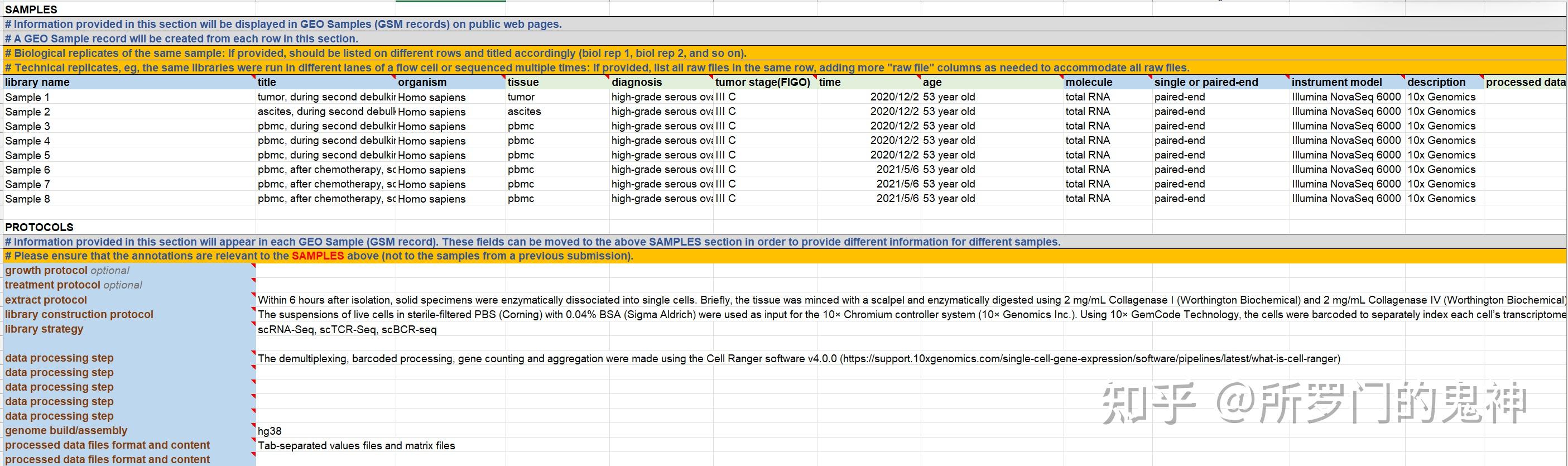Select the 'ascites' tissue cell for Sample 2
Viewport: 1568px width, 466px height.
tap(524, 112)
